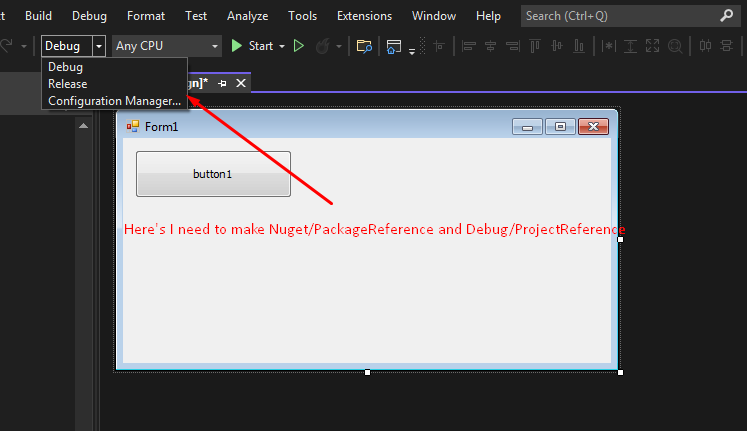The width and height of the screenshot is (747, 431).
Task: Click the Make Same Width icon
Action: pos(608,46)
